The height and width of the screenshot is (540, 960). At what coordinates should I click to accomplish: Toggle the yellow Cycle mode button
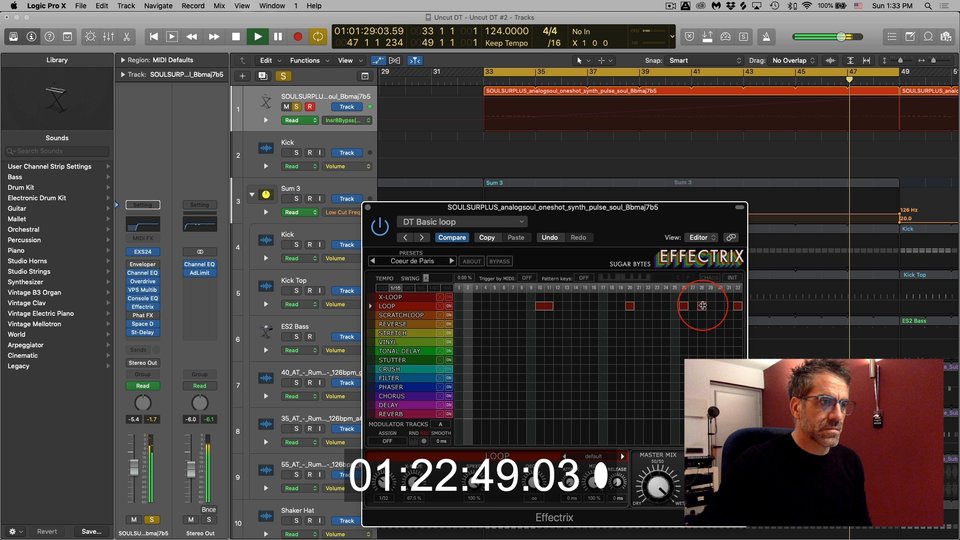click(318, 37)
